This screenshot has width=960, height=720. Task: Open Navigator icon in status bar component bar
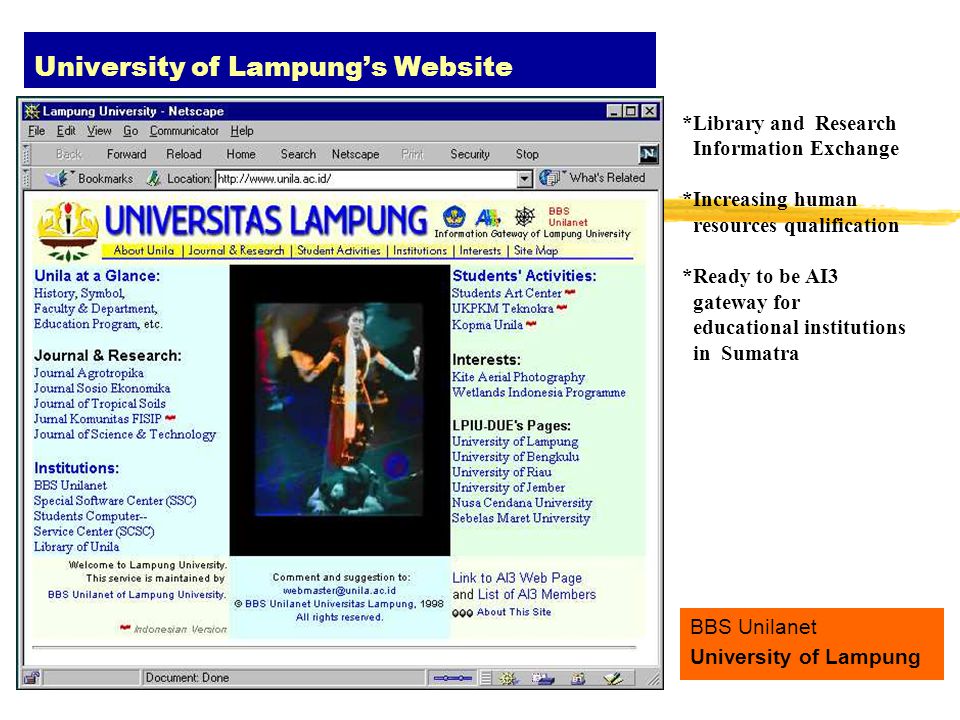tap(508, 678)
